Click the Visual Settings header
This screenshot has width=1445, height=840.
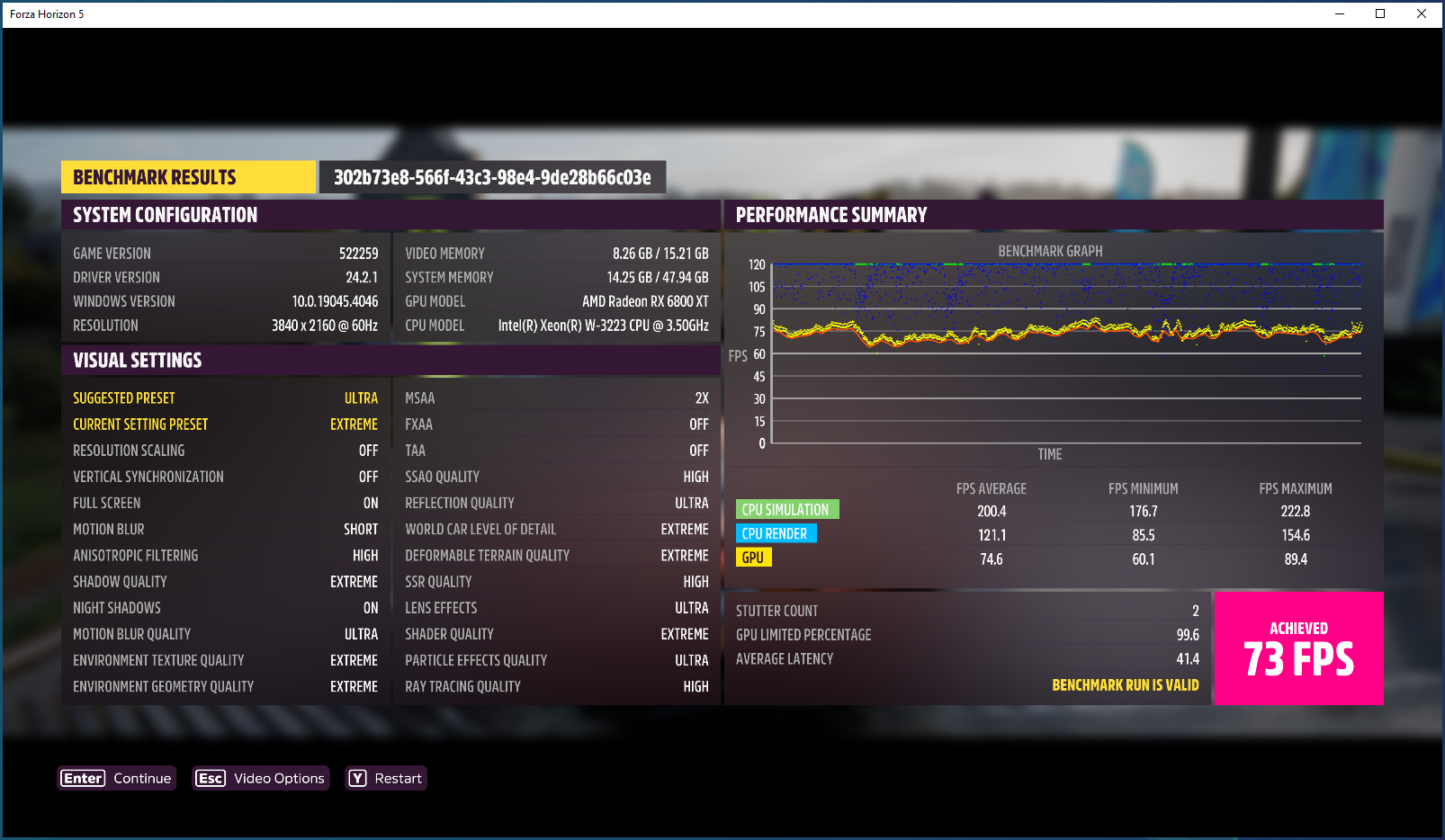(x=390, y=361)
